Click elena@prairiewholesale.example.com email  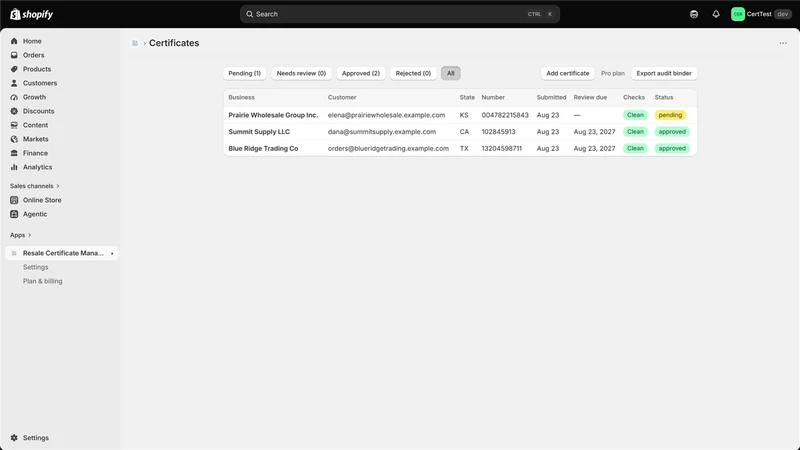click(386, 115)
